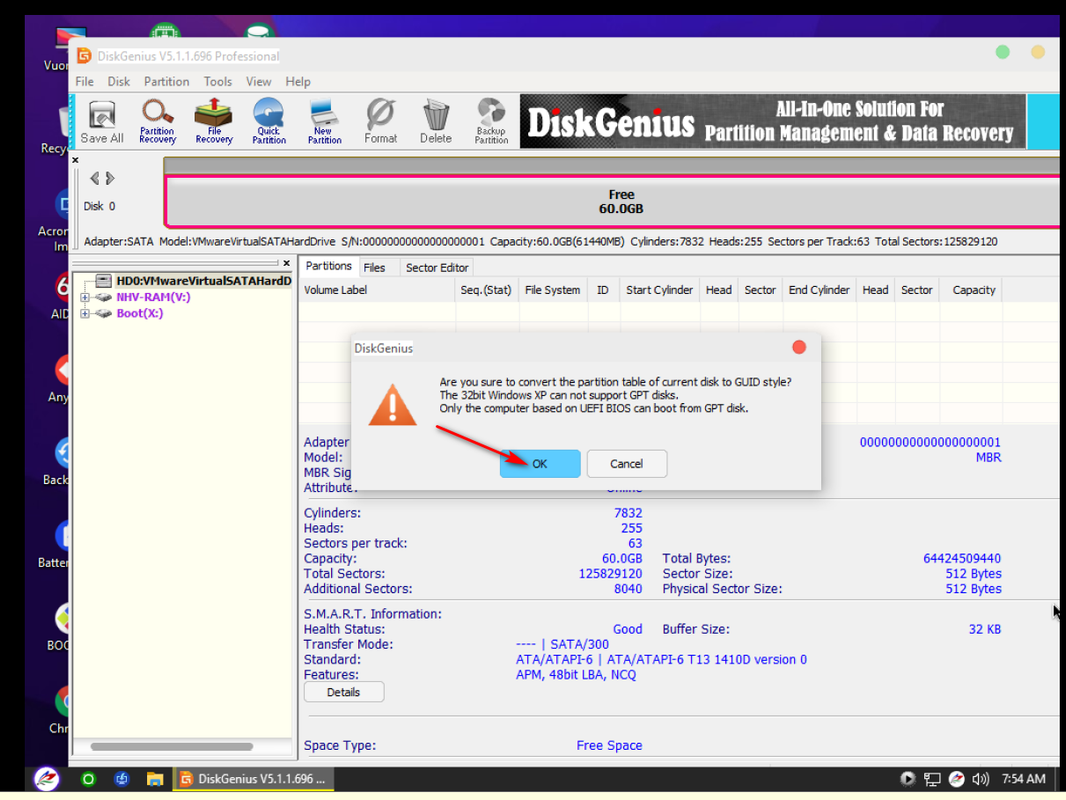This screenshot has width=1066, height=800.
Task: Go to previous disk arrow
Action: [x=94, y=178]
